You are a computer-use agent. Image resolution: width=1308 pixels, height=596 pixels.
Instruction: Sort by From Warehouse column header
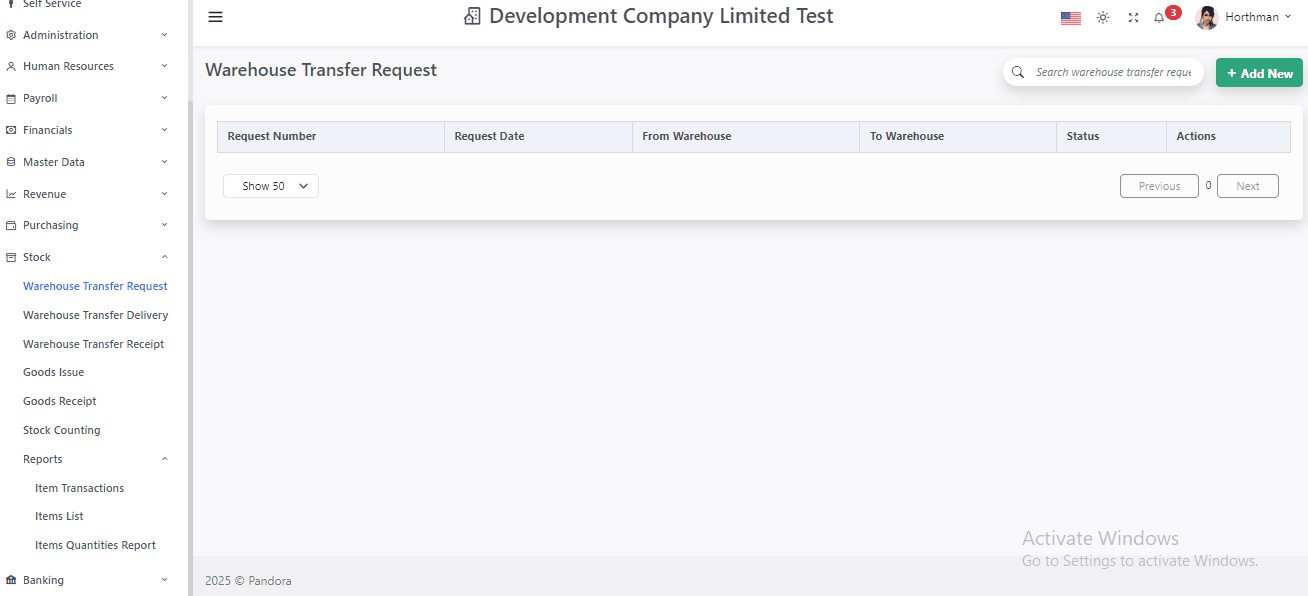click(746, 136)
